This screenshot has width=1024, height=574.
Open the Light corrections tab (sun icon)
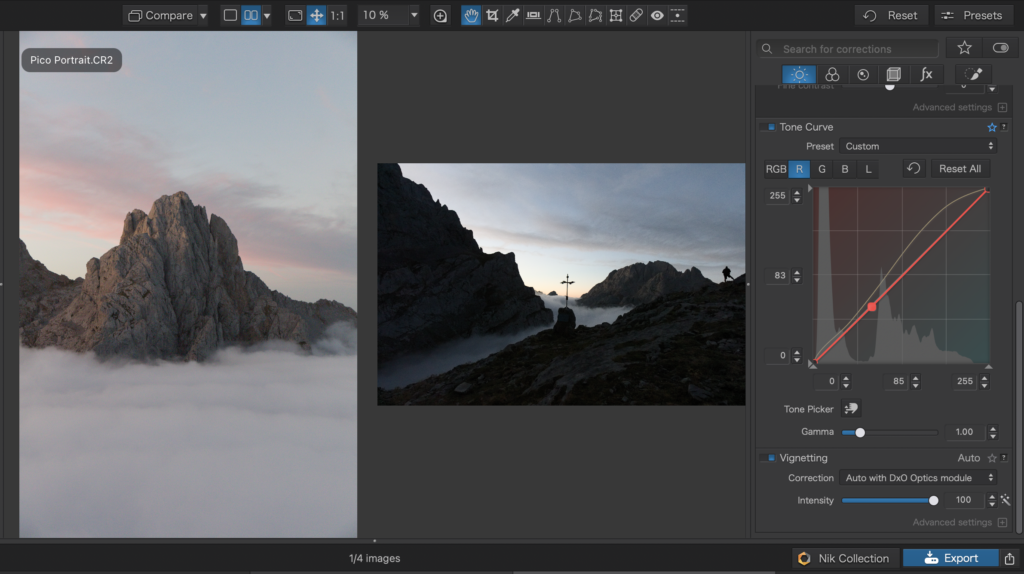[799, 74]
